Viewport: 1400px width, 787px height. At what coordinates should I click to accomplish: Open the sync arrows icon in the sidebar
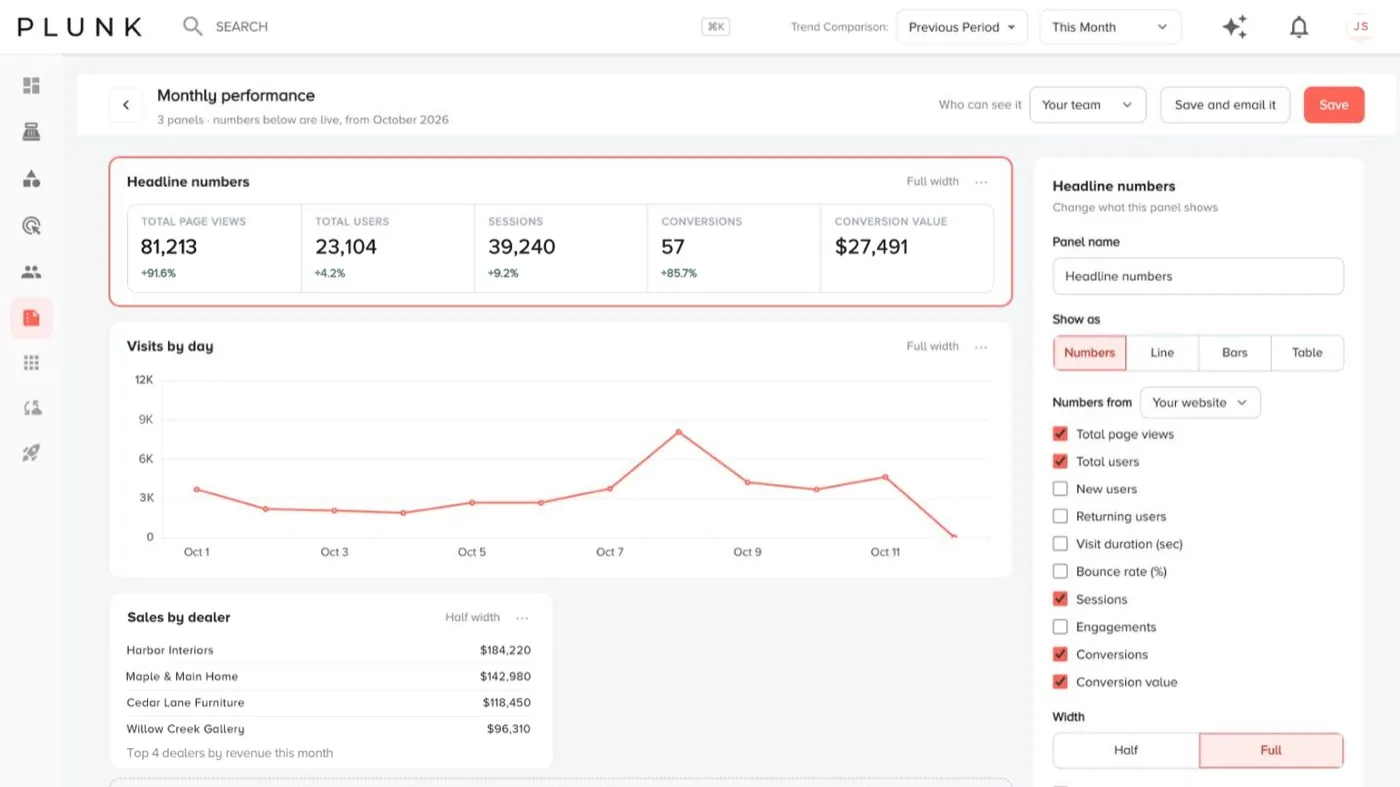coord(31,408)
